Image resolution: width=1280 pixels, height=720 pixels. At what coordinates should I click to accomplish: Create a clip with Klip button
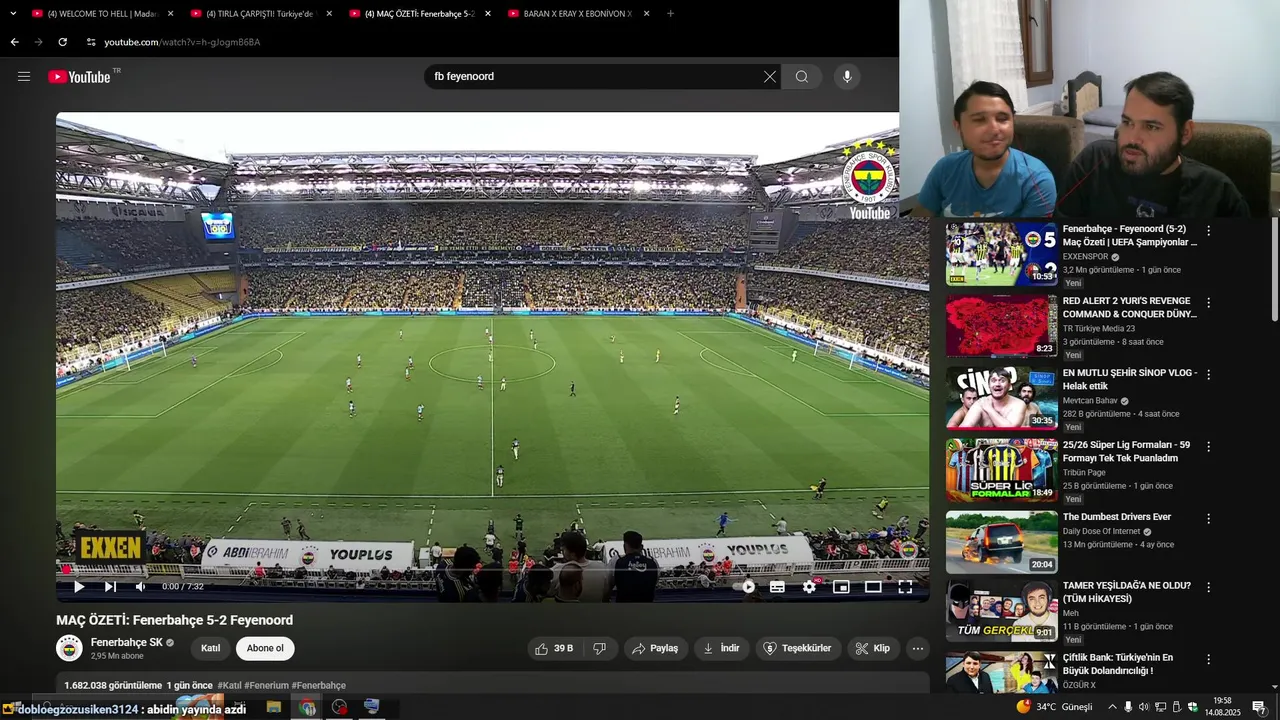[x=873, y=648]
